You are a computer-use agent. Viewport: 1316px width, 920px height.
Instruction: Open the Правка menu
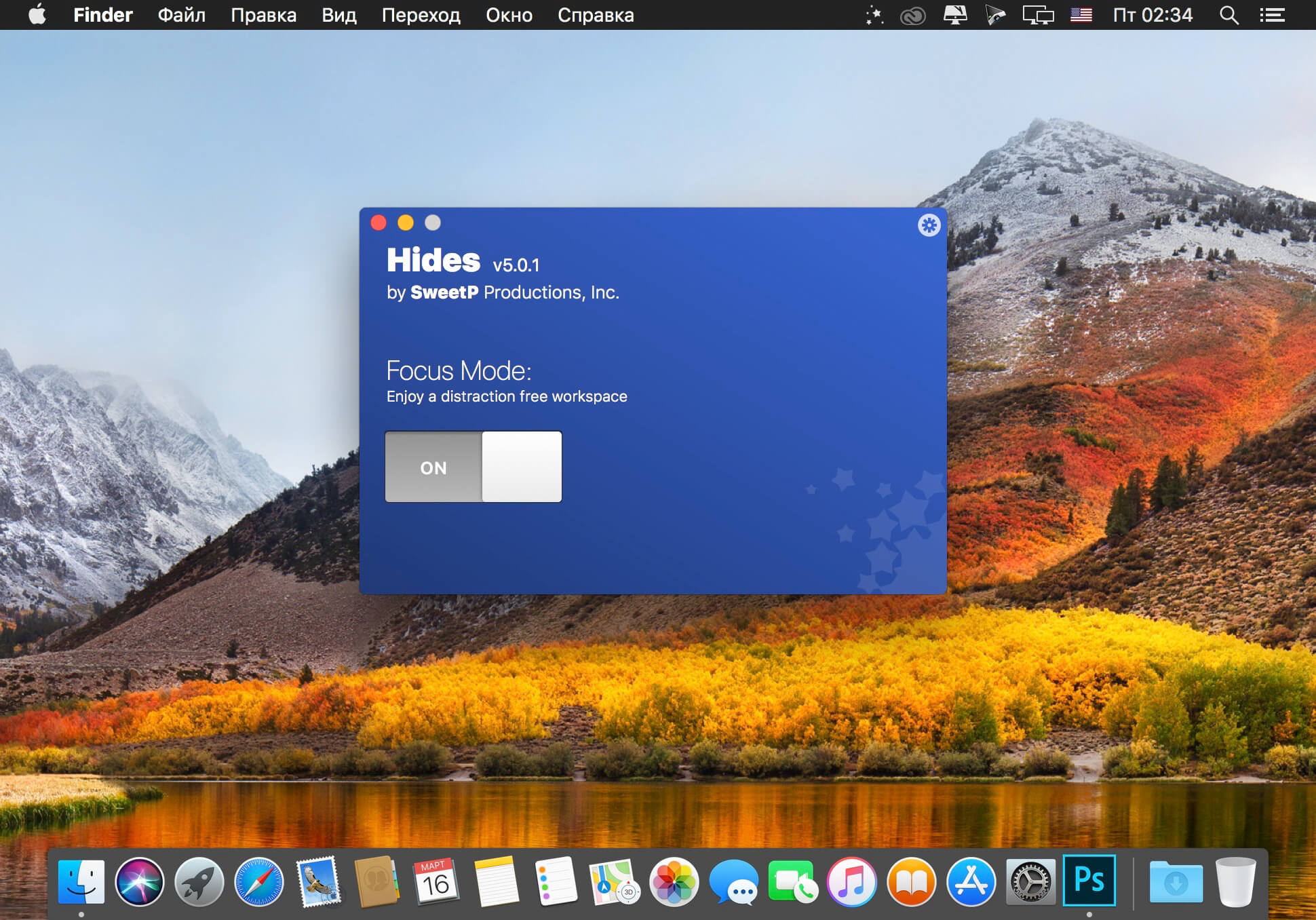click(x=263, y=14)
